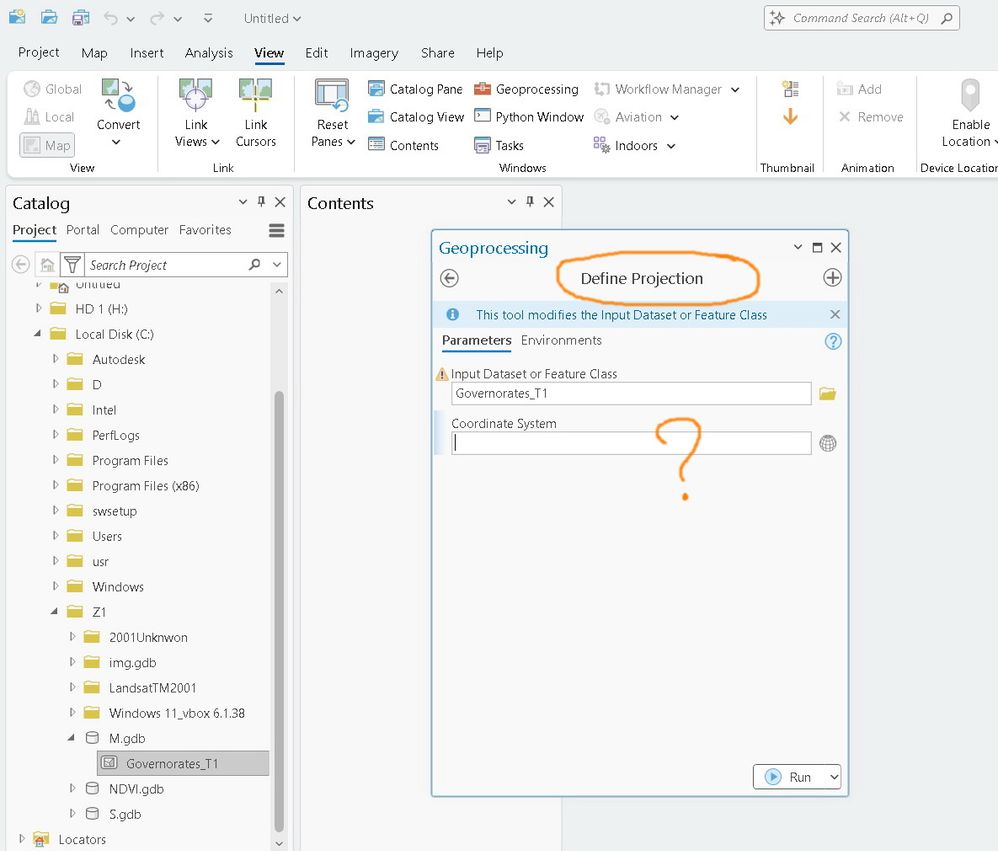
Task: Click Open Project icon in quick access
Action: [x=49, y=17]
